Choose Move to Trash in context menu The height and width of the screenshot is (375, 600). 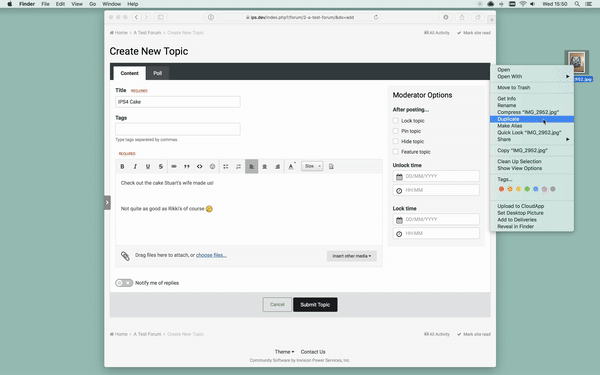pyautogui.click(x=532, y=88)
